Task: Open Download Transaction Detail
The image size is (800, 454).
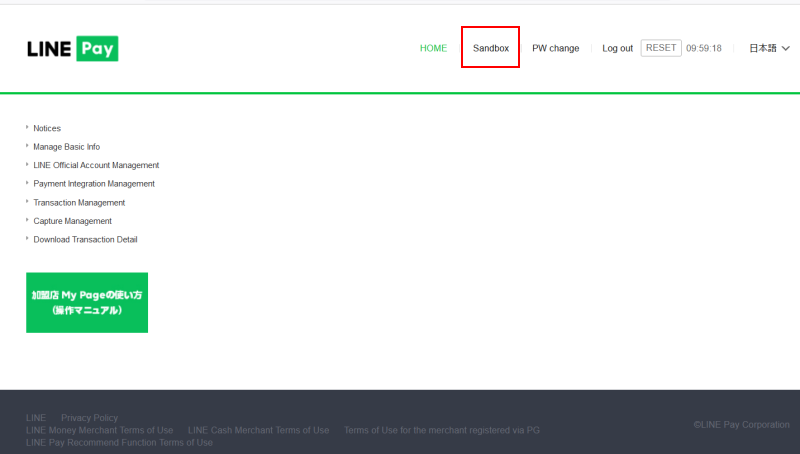Action: (x=85, y=239)
